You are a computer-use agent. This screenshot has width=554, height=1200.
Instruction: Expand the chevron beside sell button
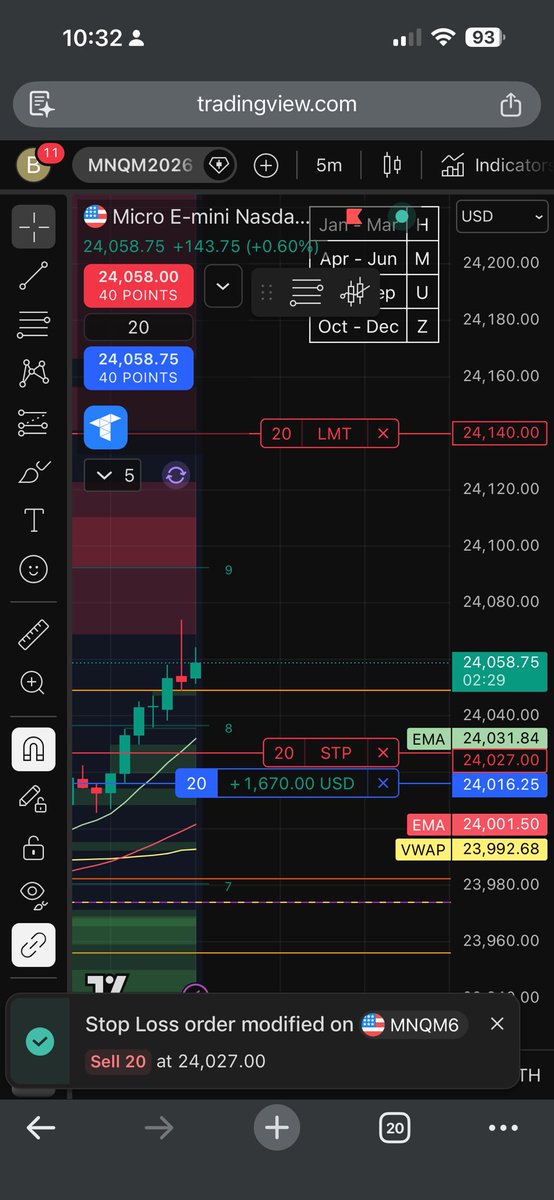(x=223, y=288)
